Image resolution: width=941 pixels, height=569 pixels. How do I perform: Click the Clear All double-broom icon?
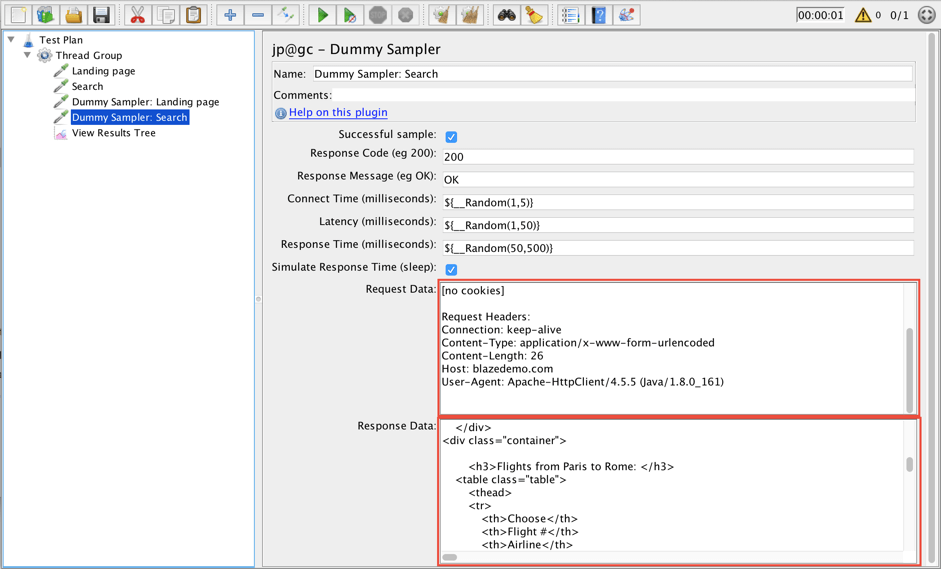pos(470,14)
